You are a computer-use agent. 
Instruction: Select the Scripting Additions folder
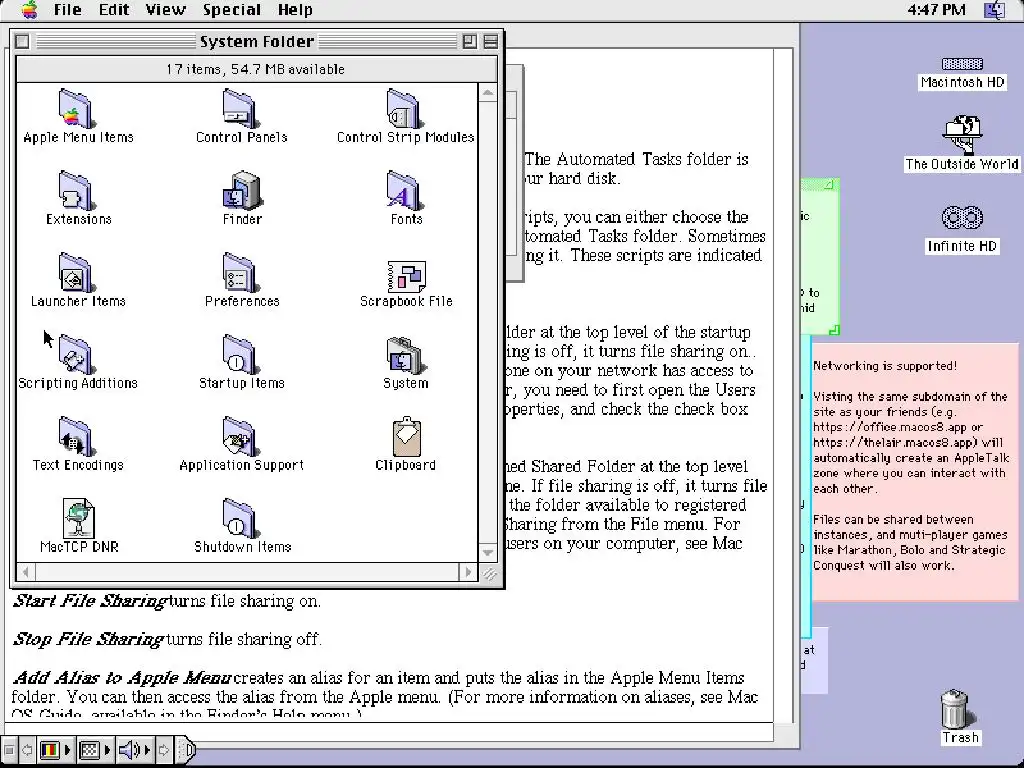click(x=76, y=355)
